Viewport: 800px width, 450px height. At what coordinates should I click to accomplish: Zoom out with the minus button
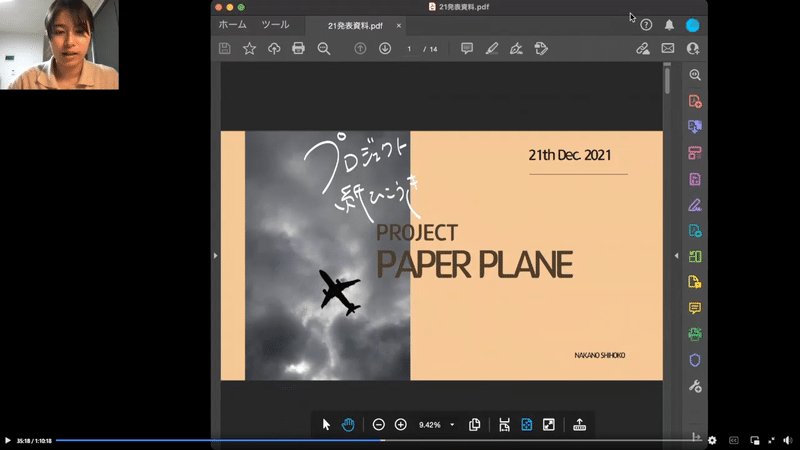tap(379, 424)
